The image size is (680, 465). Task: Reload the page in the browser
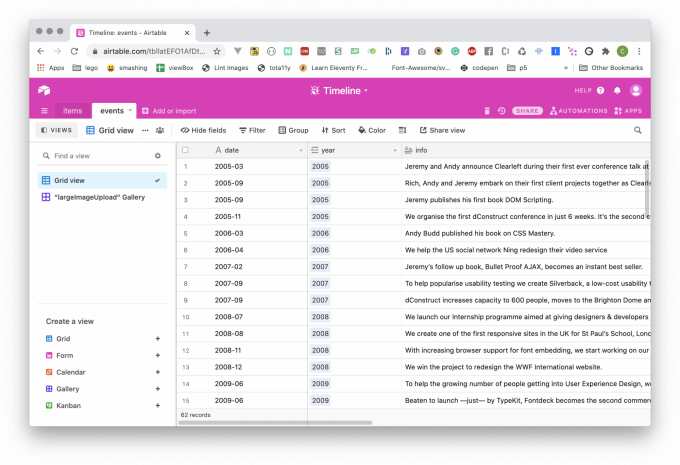click(74, 51)
